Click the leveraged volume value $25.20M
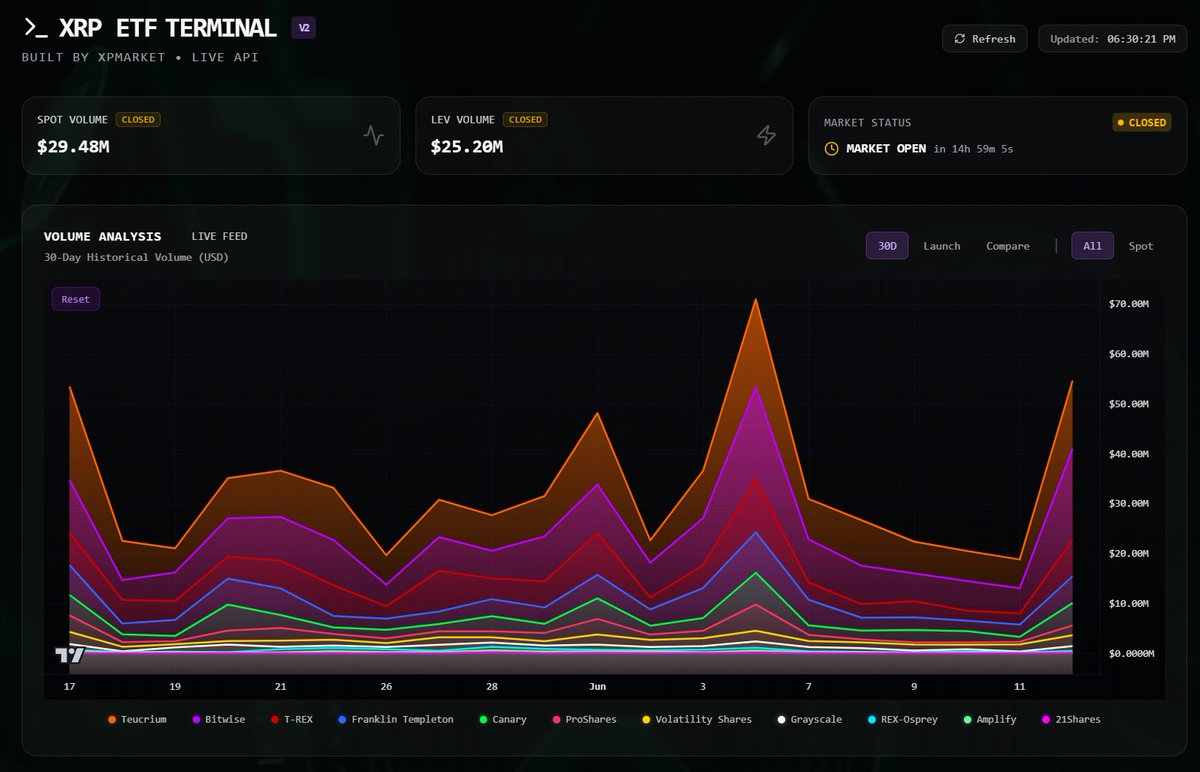This screenshot has height=772, width=1200. tap(467, 147)
